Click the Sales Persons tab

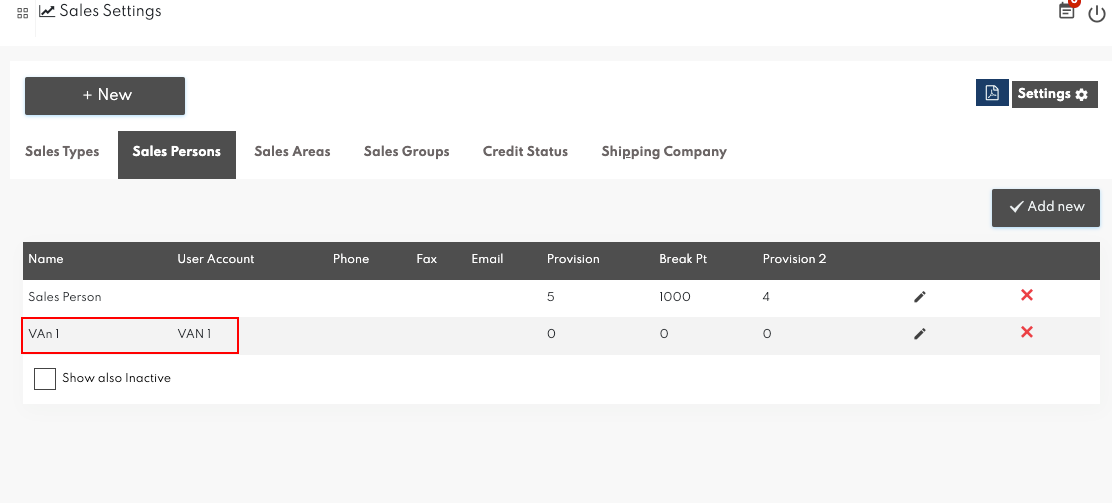click(177, 152)
